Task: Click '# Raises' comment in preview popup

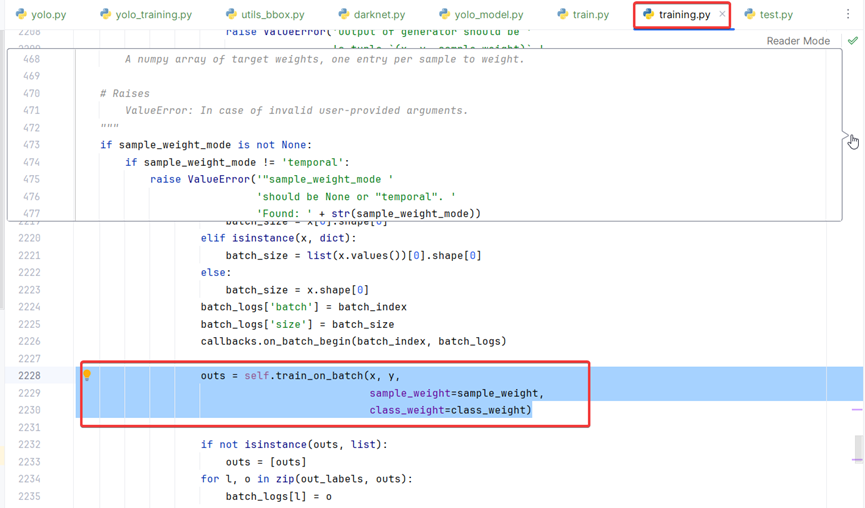Action: coord(125,93)
